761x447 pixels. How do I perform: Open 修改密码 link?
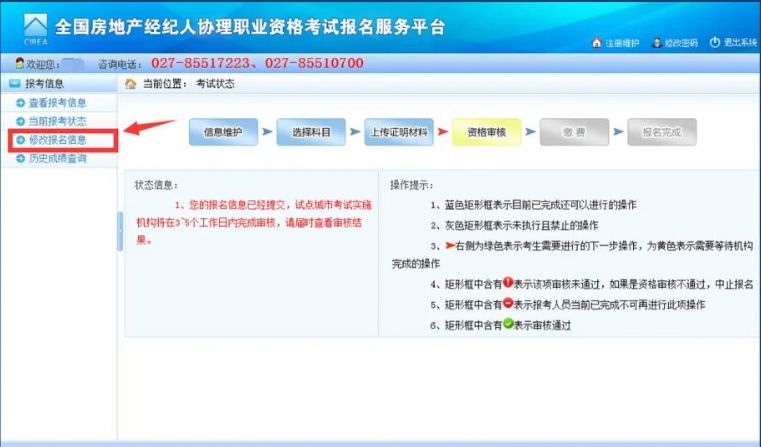(x=681, y=43)
